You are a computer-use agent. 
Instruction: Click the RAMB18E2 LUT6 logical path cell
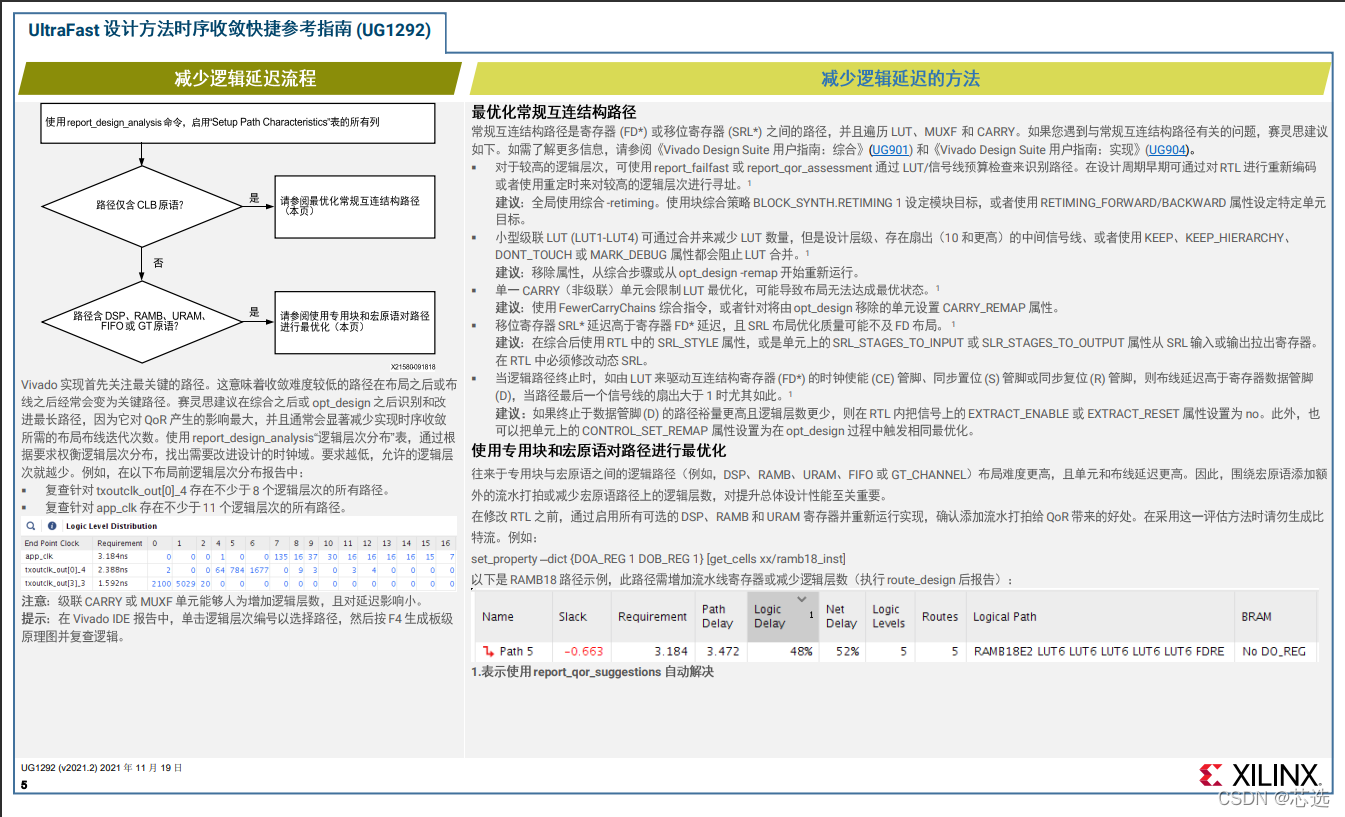1098,651
